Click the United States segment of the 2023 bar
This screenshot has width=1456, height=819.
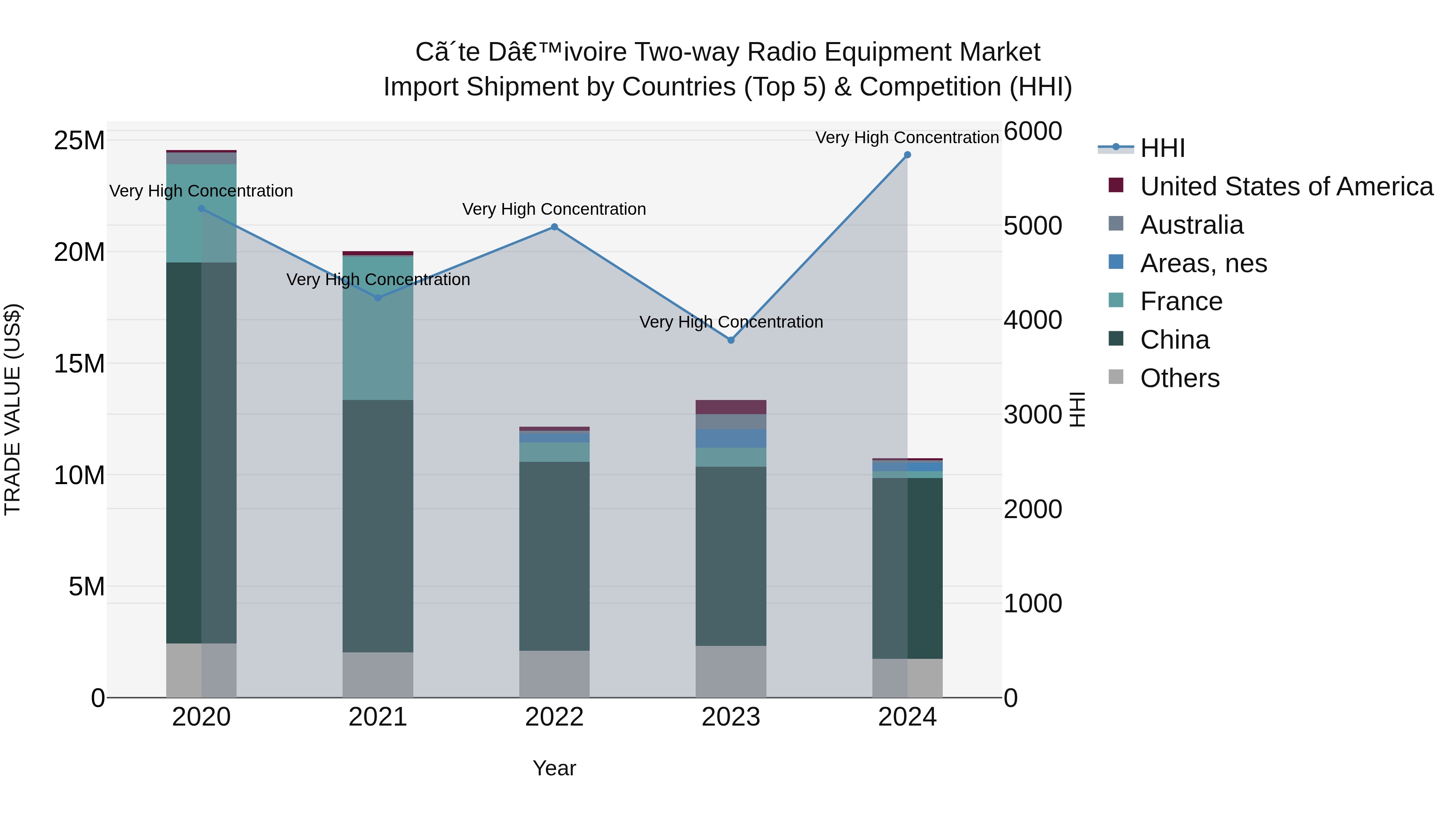point(731,407)
